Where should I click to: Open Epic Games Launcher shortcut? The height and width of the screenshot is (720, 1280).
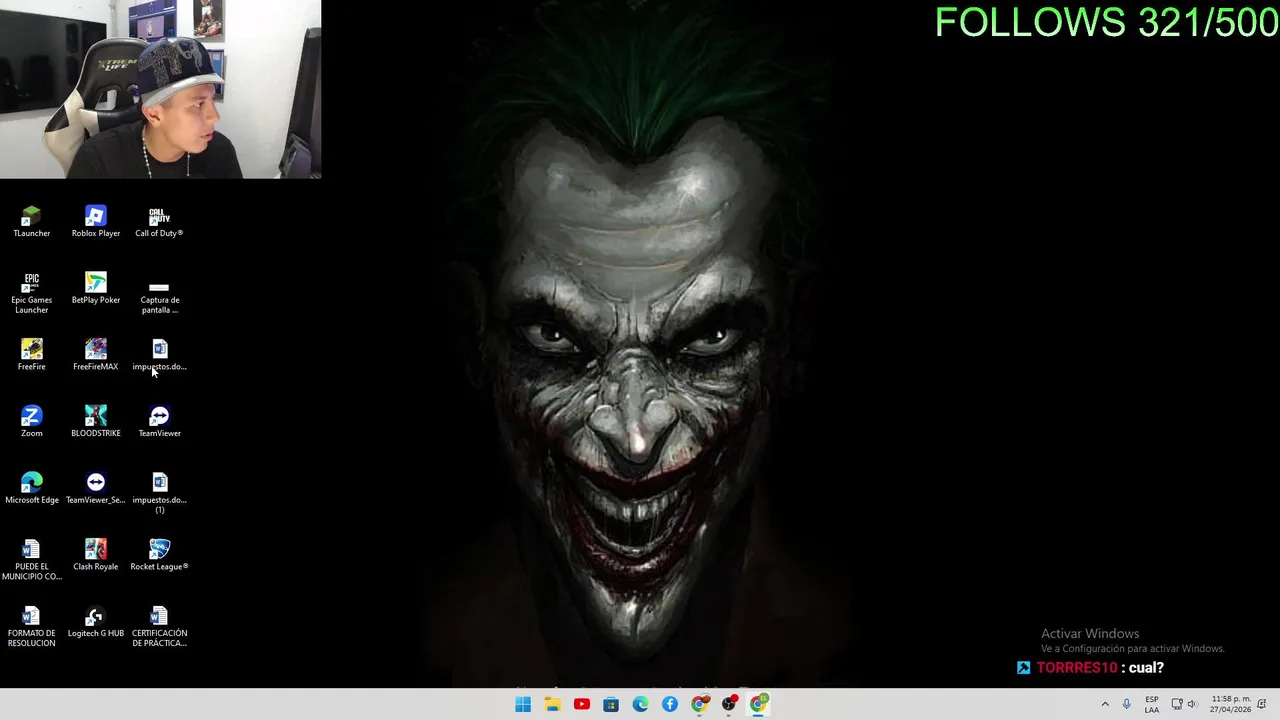click(31, 293)
